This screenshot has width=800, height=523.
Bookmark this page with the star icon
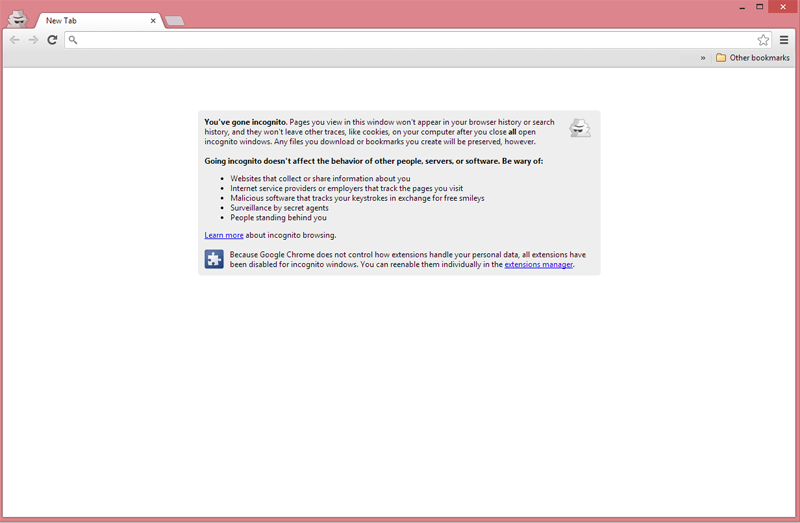pos(763,40)
